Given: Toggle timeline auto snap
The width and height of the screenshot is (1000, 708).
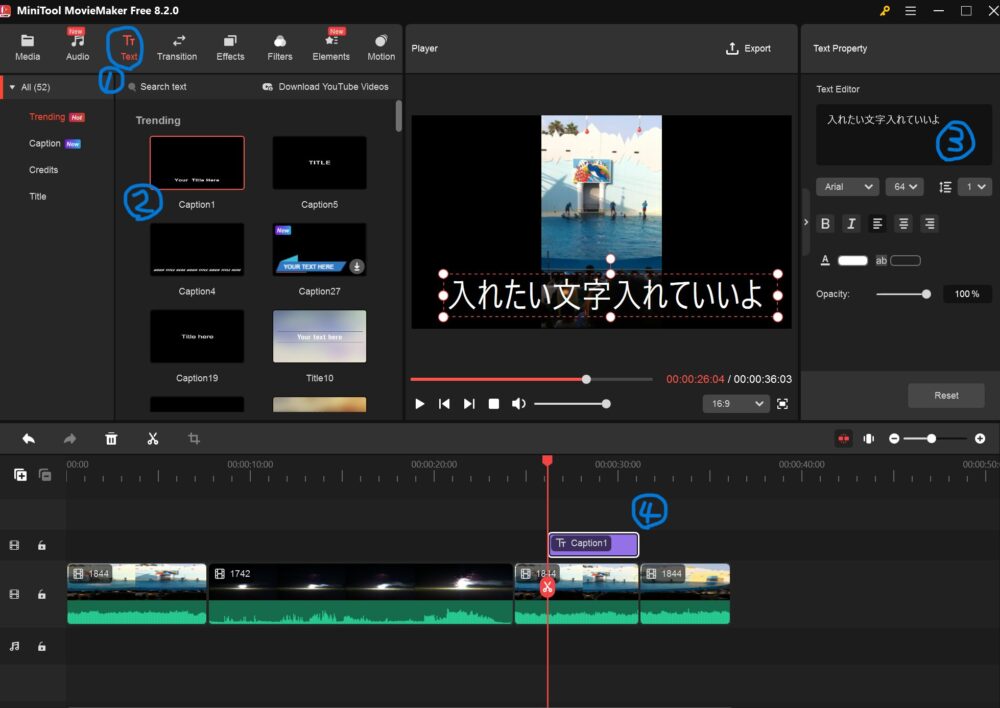Looking at the screenshot, I should (x=843, y=439).
